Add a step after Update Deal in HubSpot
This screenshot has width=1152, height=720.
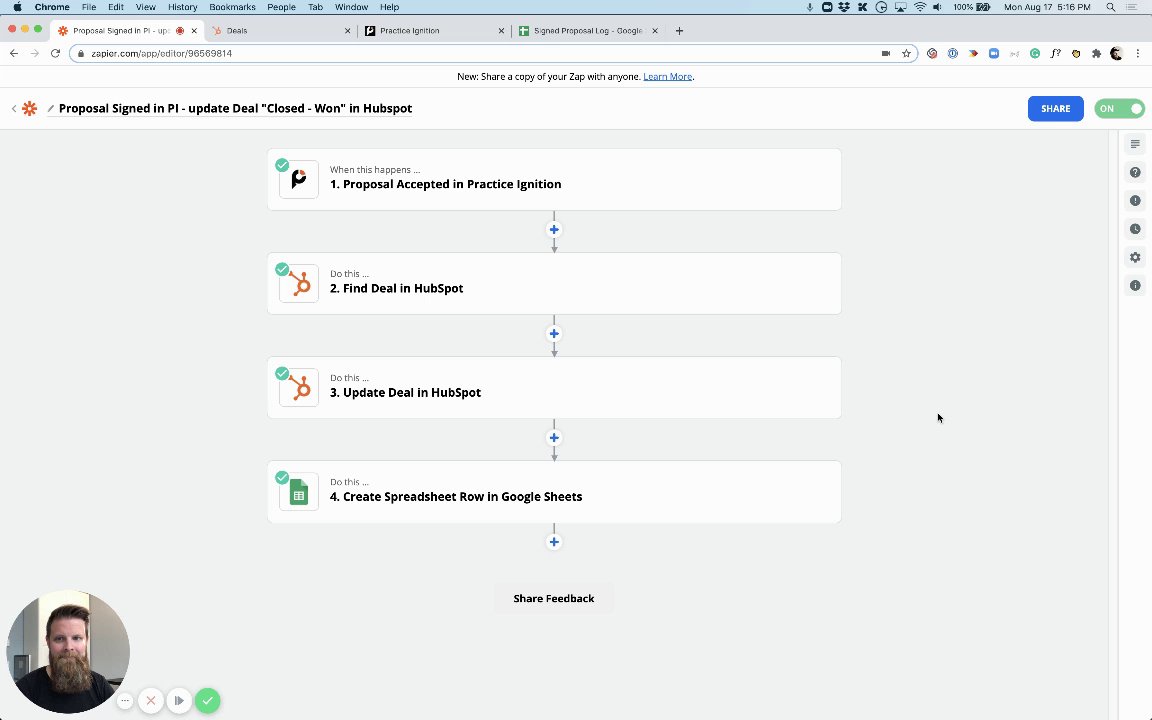[x=554, y=438]
